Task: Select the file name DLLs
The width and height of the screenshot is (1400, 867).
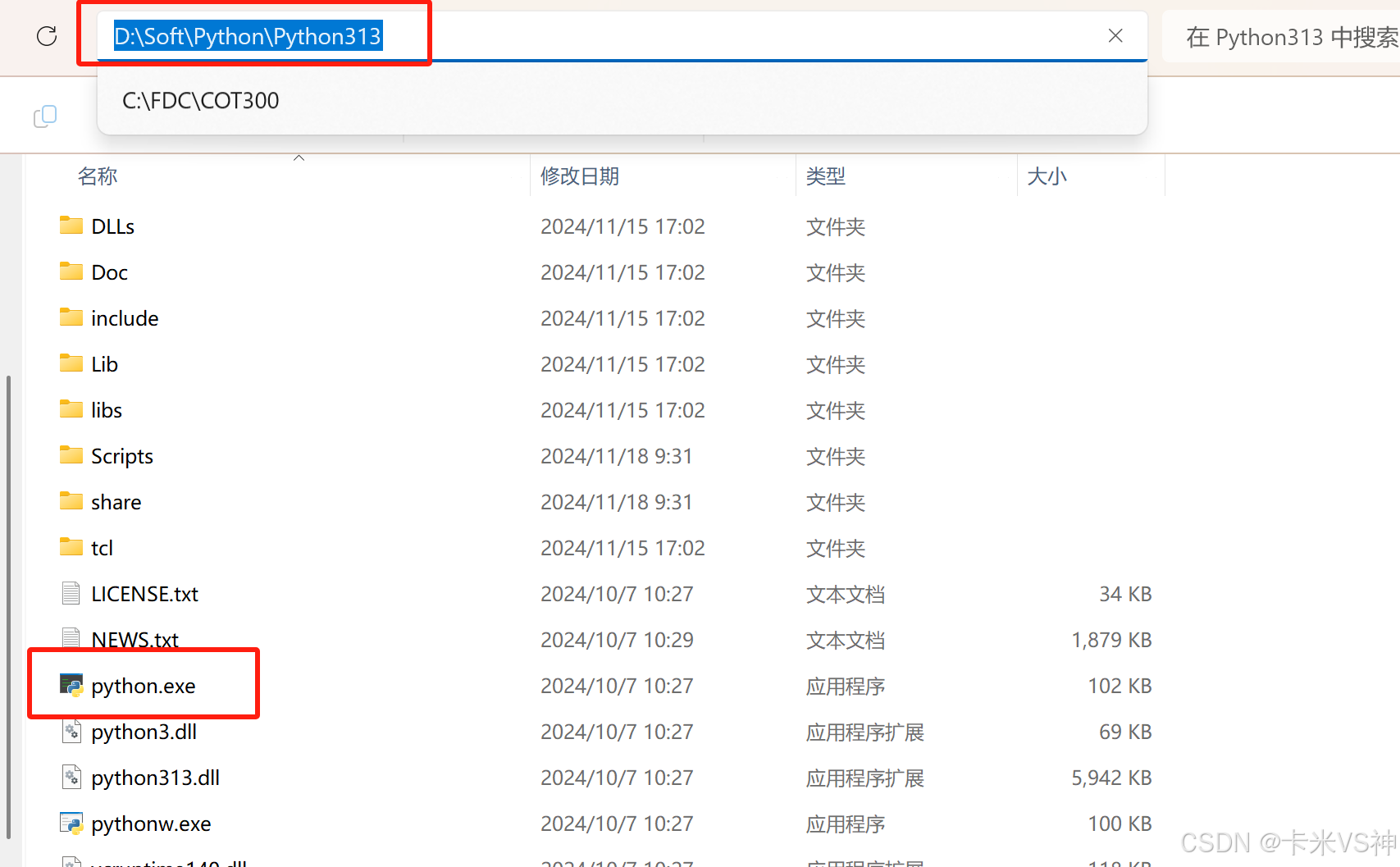Action: pos(113,226)
